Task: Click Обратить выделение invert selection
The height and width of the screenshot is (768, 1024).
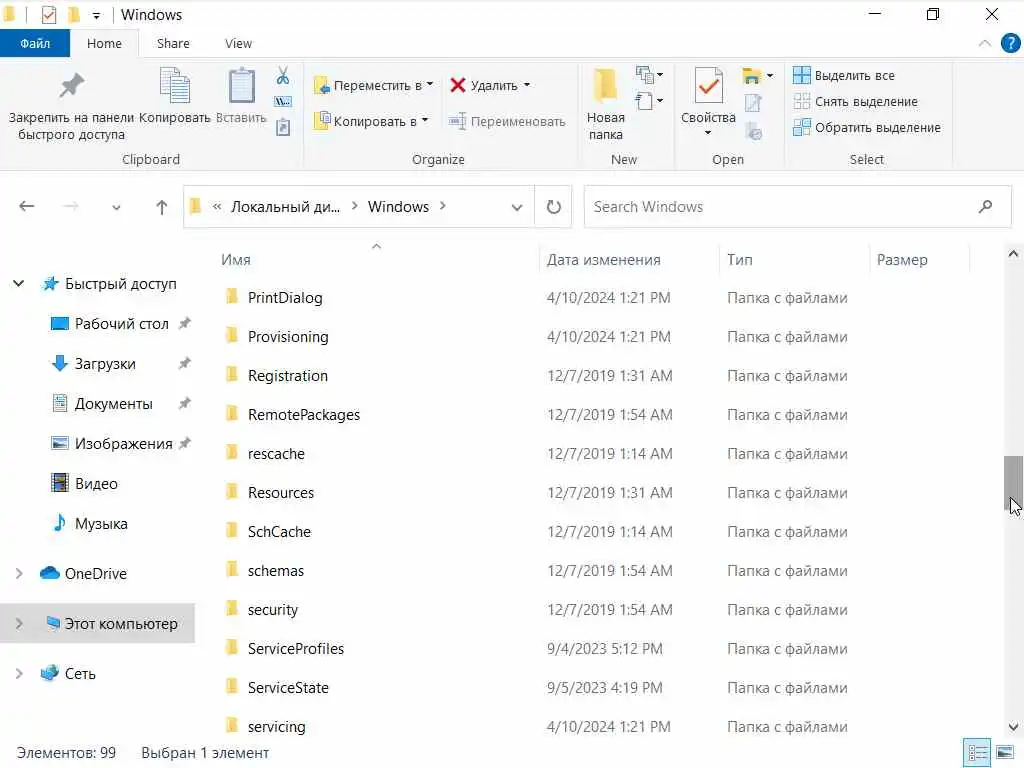Action: point(867,127)
